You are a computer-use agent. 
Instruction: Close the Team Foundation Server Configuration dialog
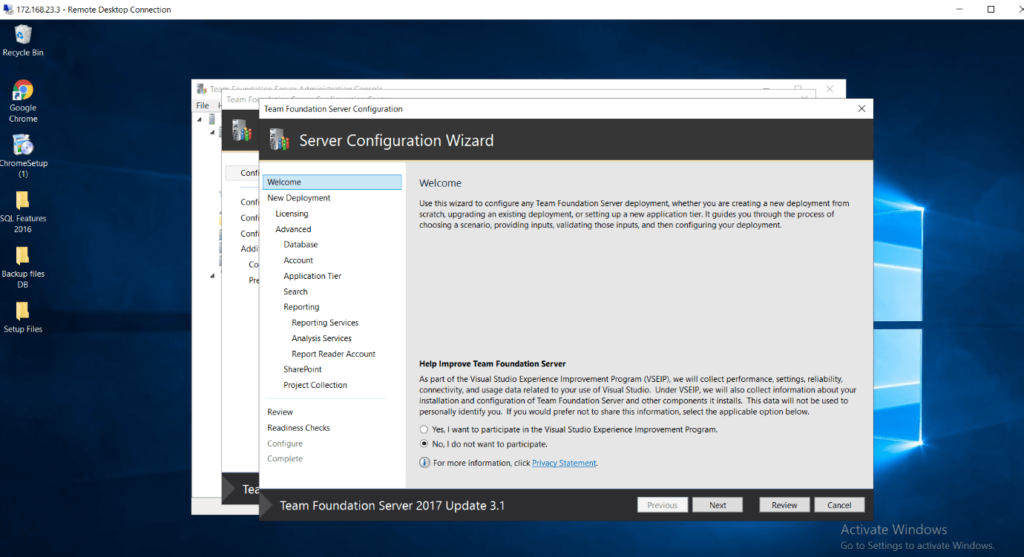pyautogui.click(x=861, y=108)
